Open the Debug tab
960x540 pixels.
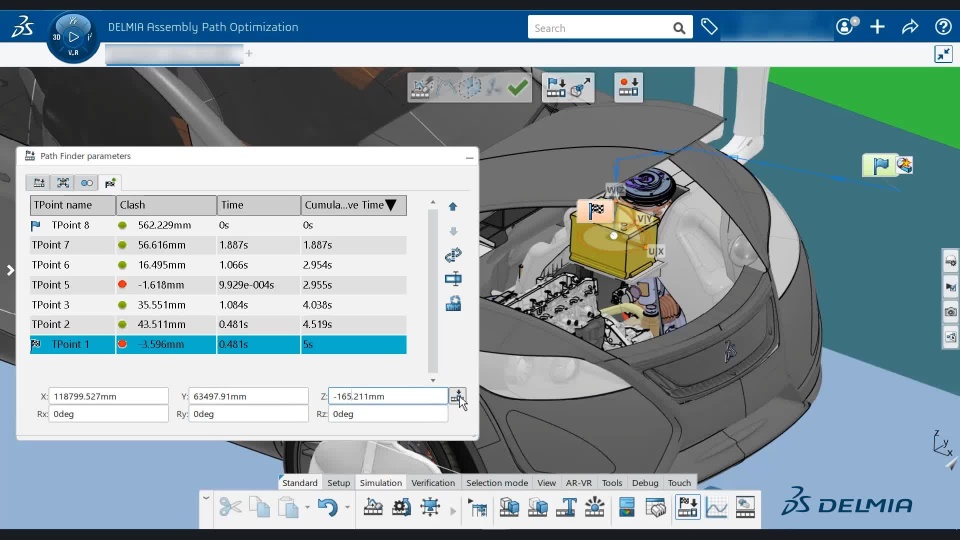(x=645, y=482)
